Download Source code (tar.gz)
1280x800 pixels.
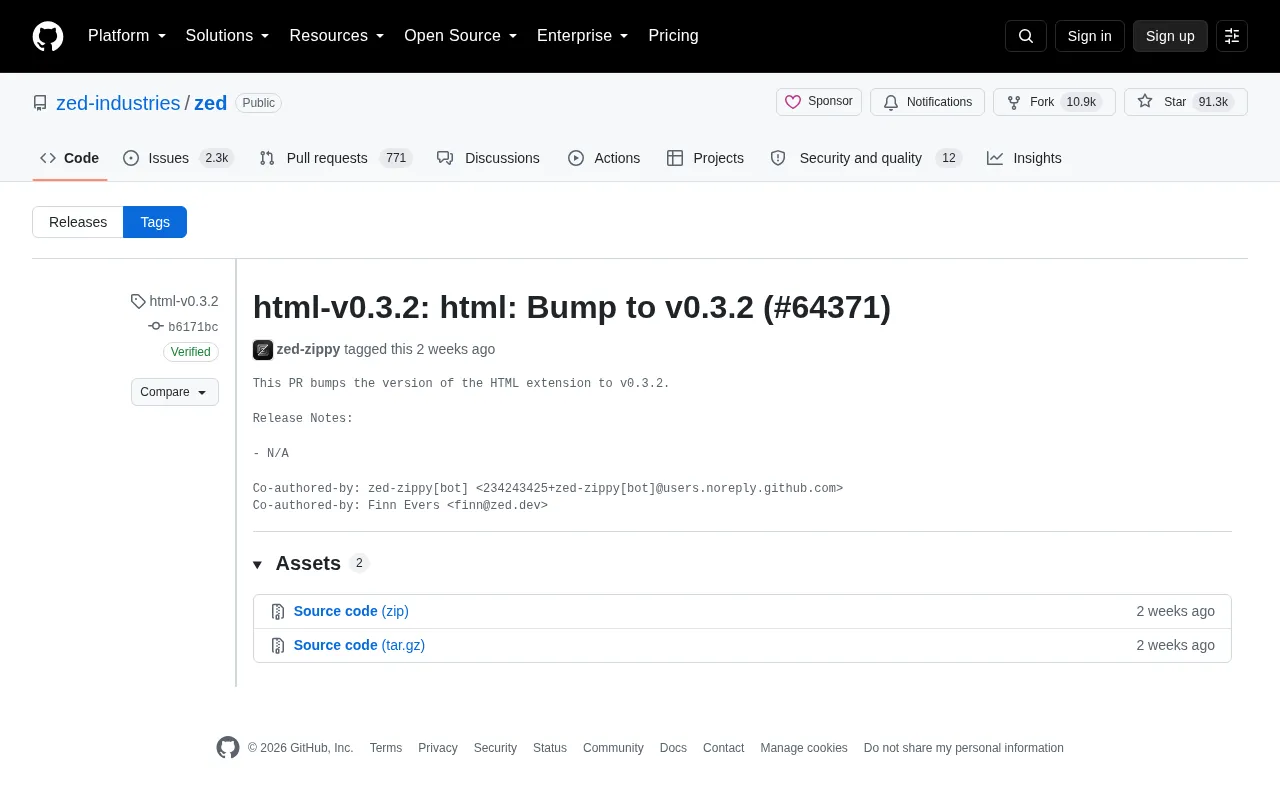359,645
